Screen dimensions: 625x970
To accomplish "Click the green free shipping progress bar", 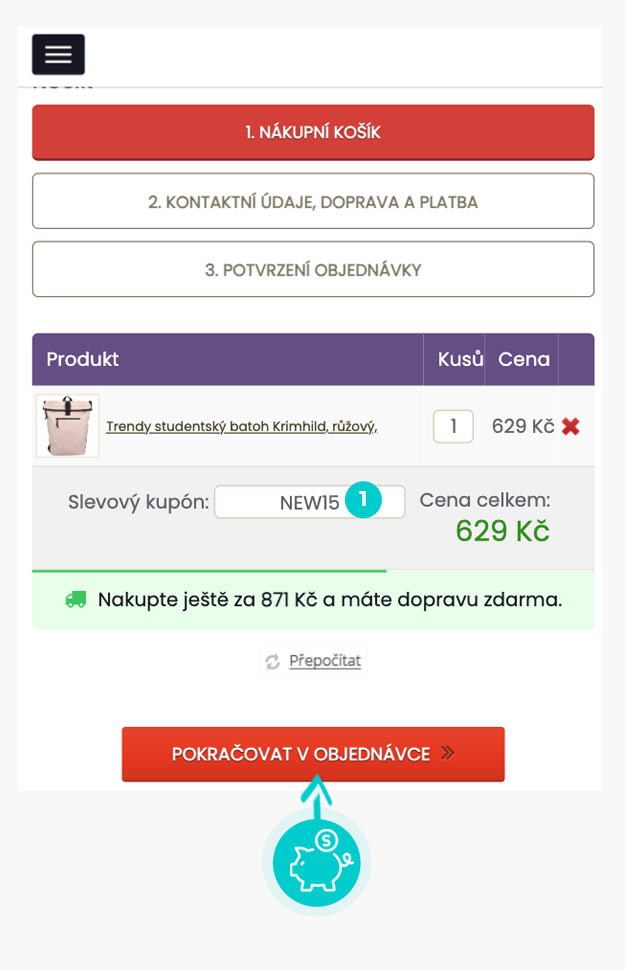I will coord(209,571).
